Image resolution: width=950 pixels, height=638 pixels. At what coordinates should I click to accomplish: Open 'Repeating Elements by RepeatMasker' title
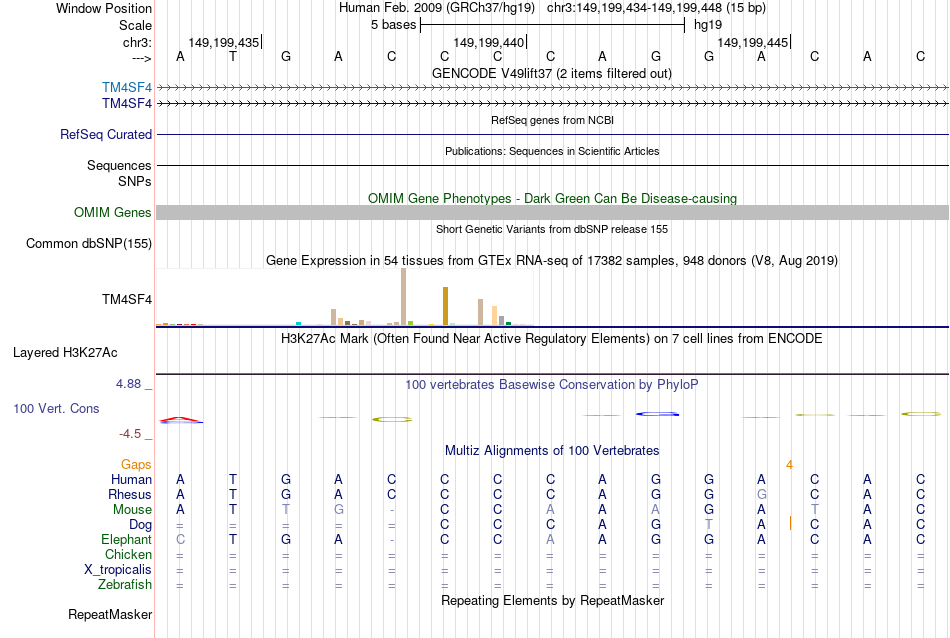tap(552, 600)
